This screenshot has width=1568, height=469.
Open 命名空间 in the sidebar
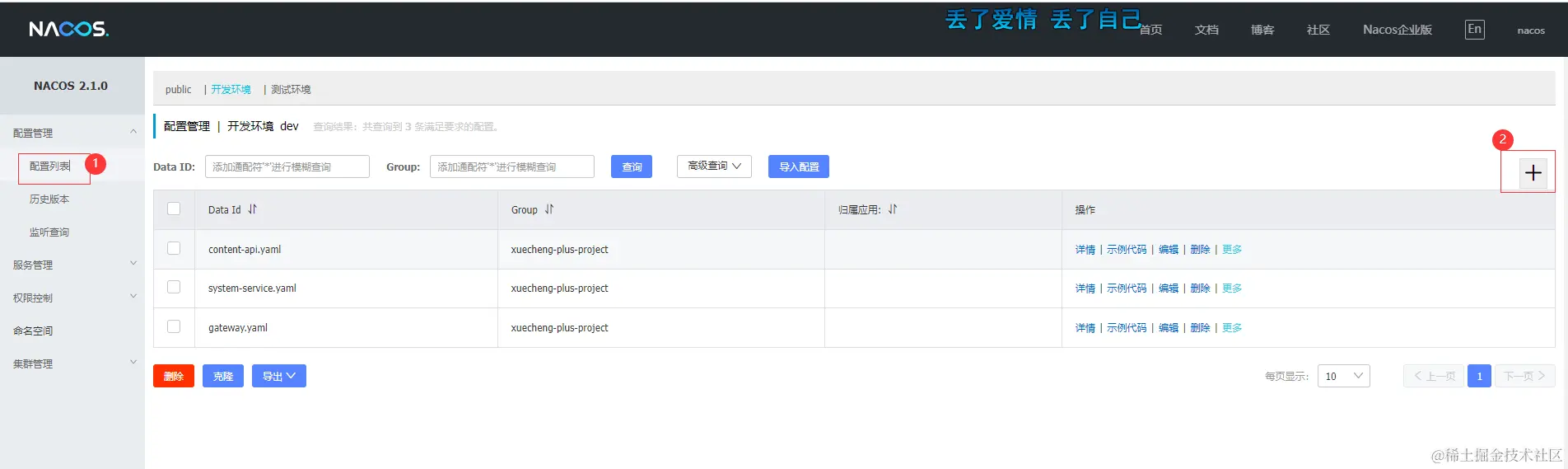tap(33, 331)
